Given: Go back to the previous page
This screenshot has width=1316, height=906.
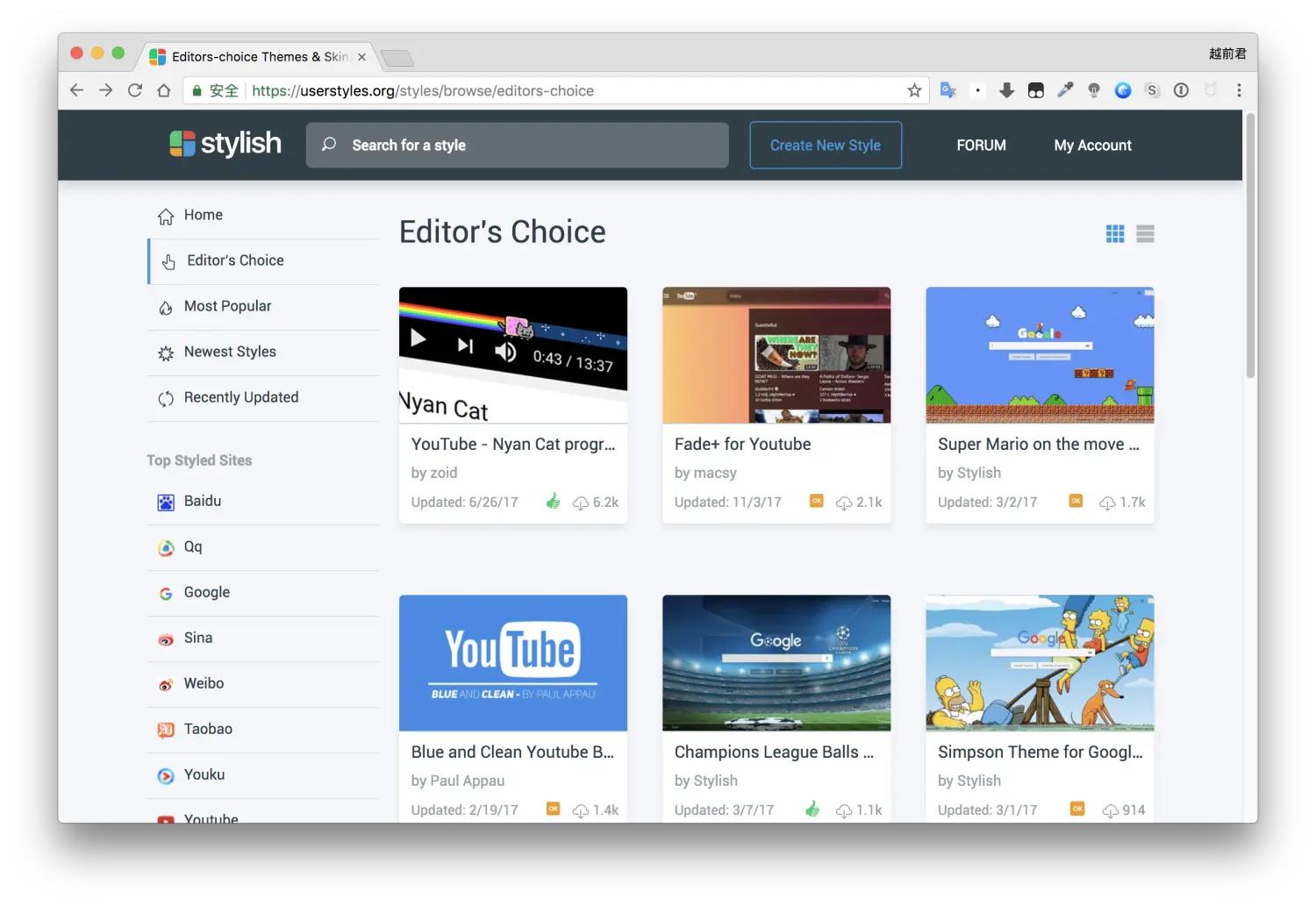Looking at the screenshot, I should pyautogui.click(x=77, y=90).
